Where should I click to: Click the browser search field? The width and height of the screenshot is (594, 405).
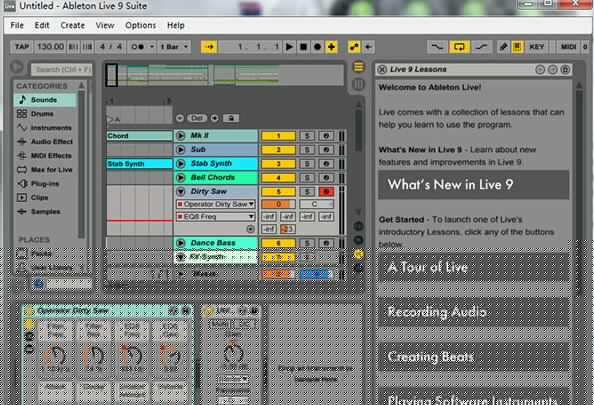(62, 69)
